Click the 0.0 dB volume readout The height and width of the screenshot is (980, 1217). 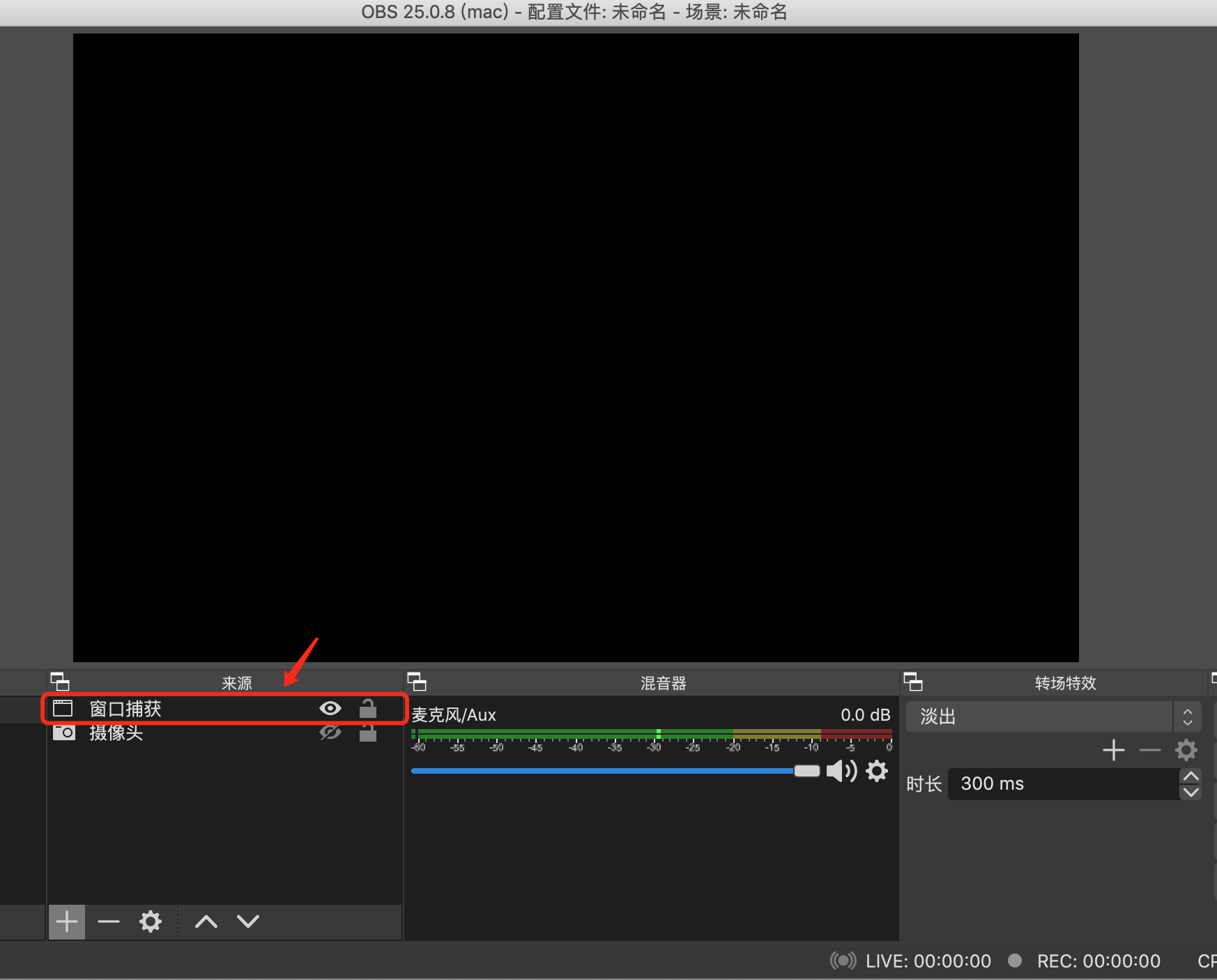pos(866,715)
